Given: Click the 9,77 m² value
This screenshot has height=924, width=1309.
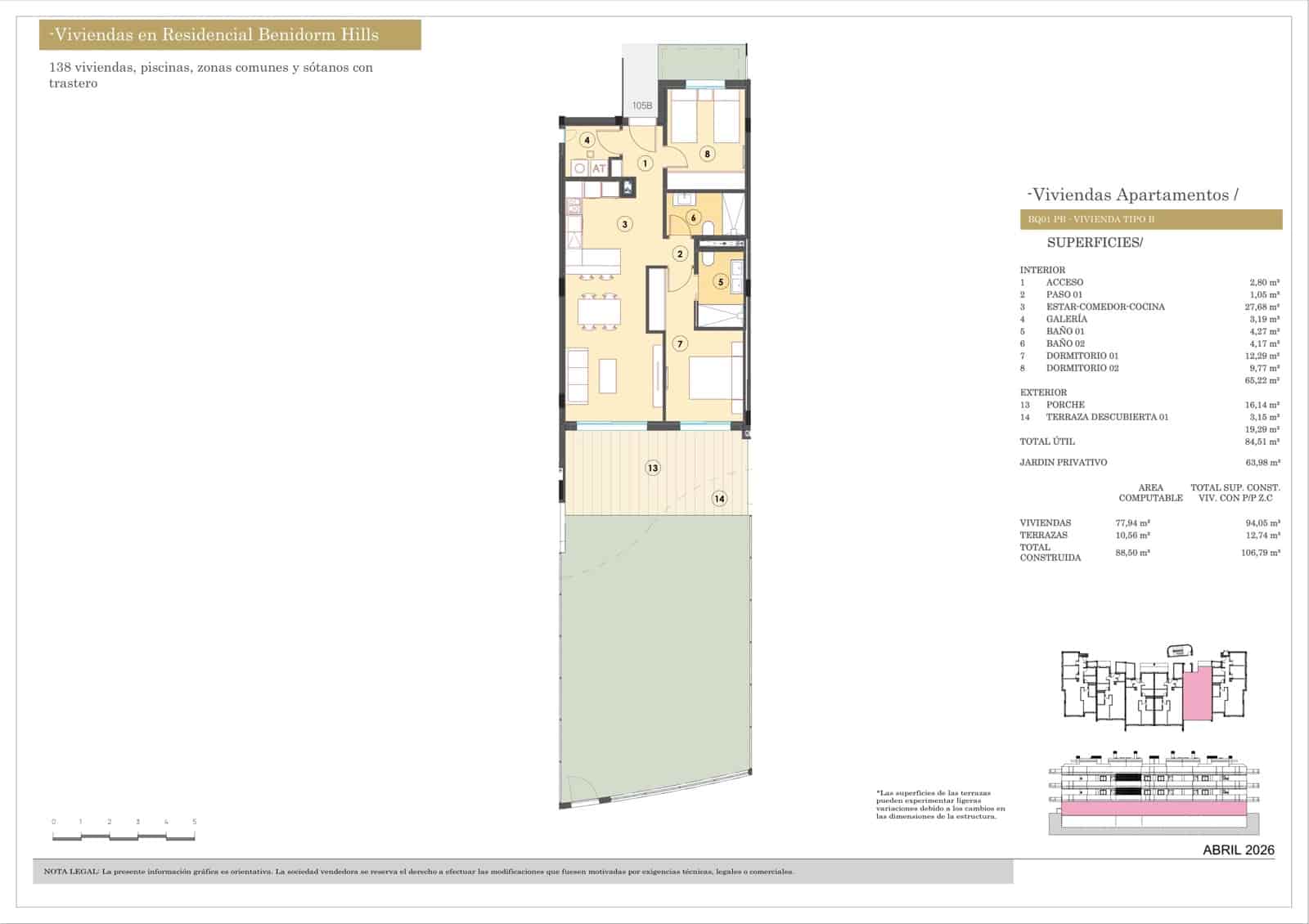Looking at the screenshot, I should (1265, 368).
